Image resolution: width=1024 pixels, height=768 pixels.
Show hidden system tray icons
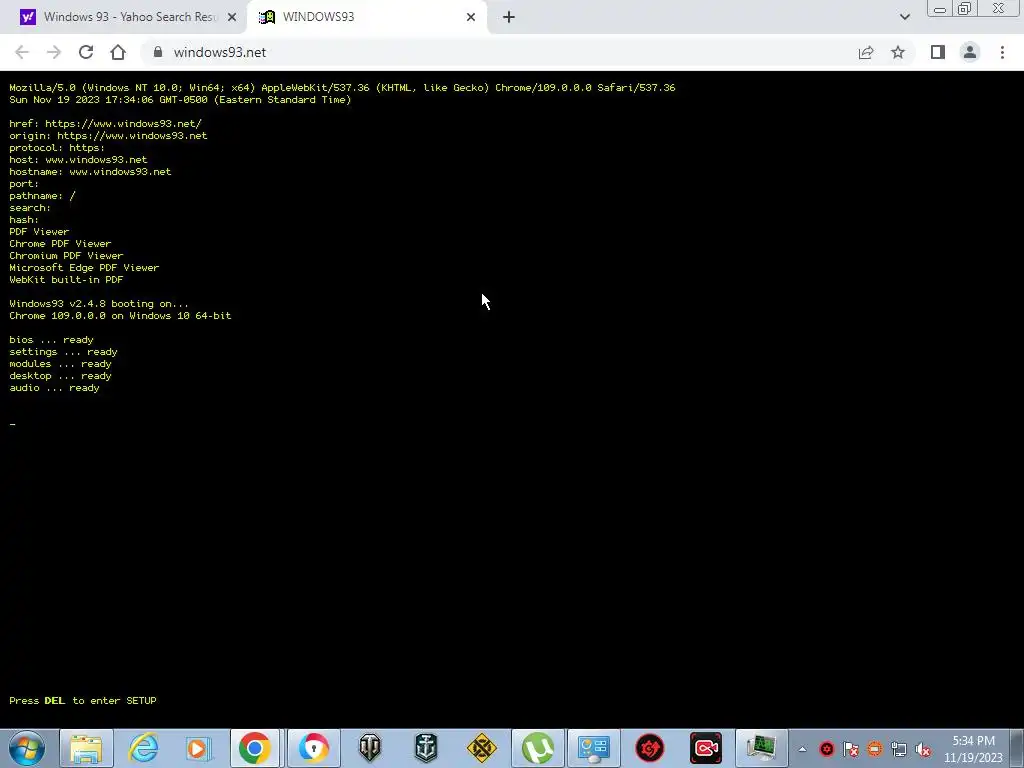pos(802,749)
